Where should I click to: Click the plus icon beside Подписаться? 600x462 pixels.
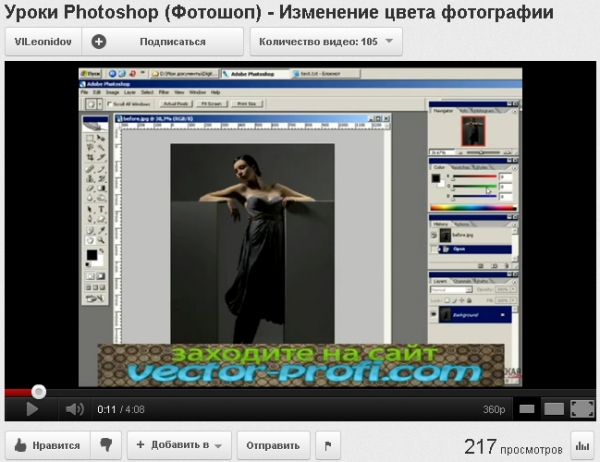click(x=99, y=41)
